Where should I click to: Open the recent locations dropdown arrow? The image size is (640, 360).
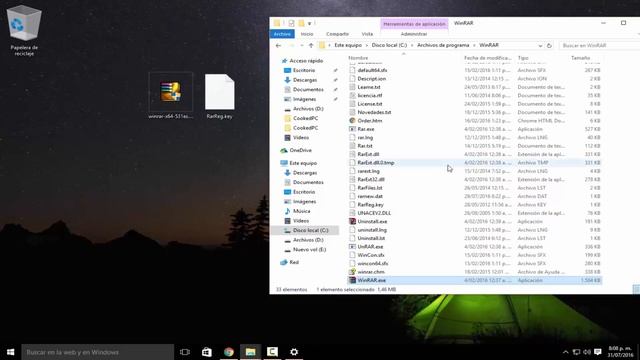tap(302, 45)
